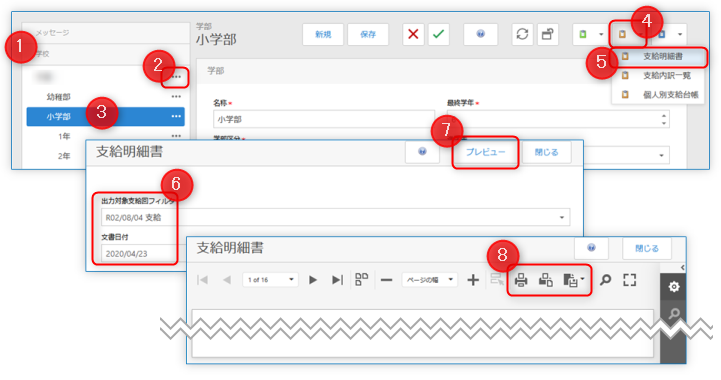
Task: Select 幼稚部 in the tree
Action: click(58, 97)
